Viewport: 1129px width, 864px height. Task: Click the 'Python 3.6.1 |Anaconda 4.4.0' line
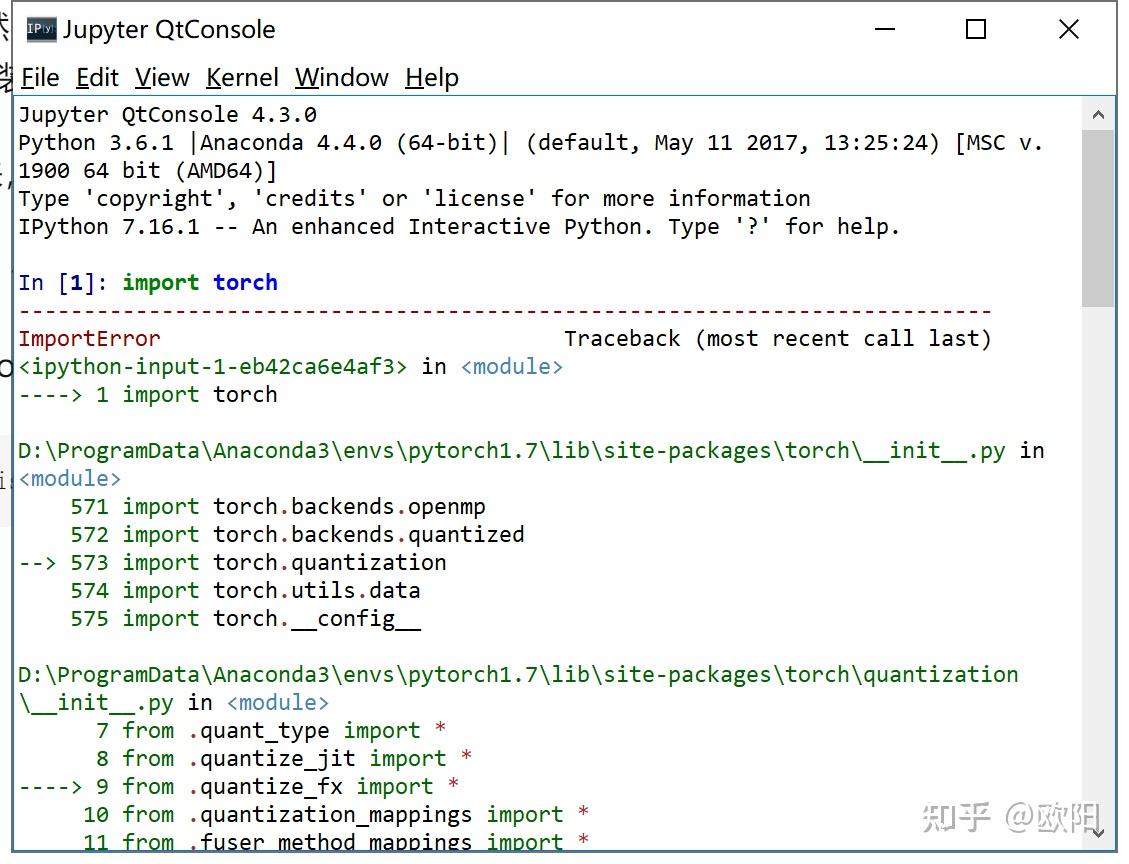[531, 143]
